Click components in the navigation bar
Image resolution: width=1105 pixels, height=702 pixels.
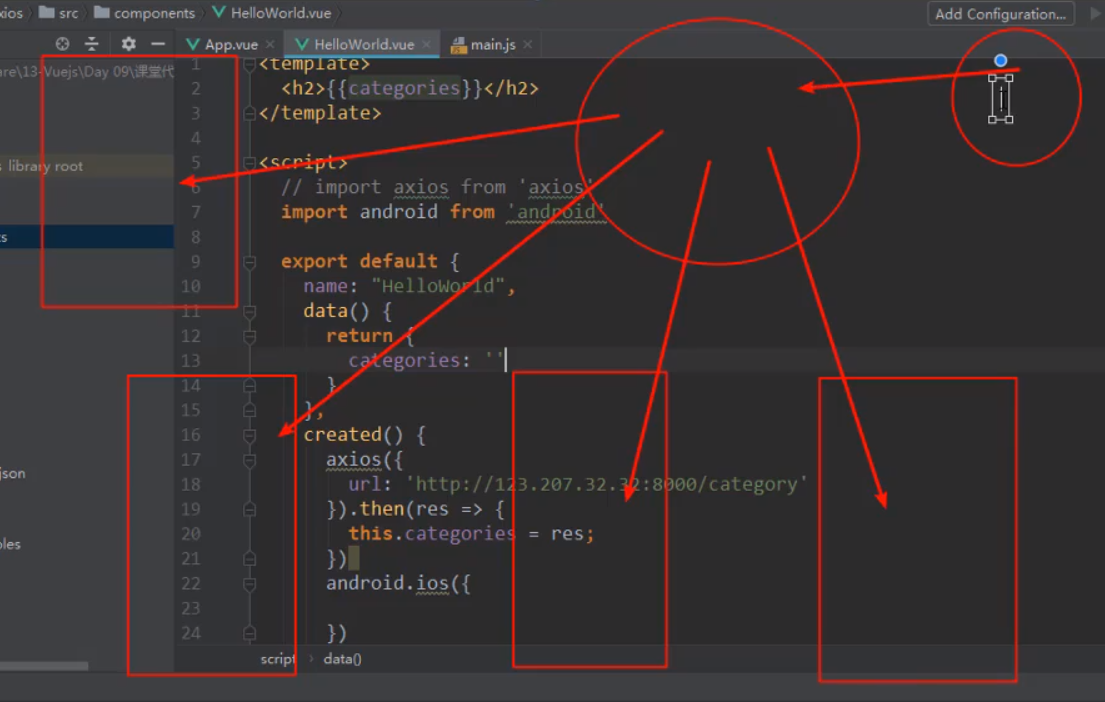coord(154,13)
